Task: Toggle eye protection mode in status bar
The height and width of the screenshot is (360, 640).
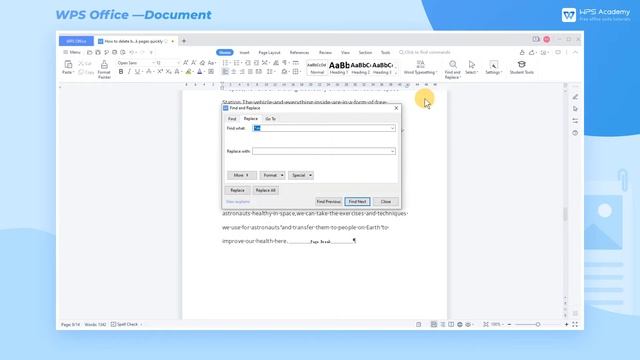Action: point(468,324)
